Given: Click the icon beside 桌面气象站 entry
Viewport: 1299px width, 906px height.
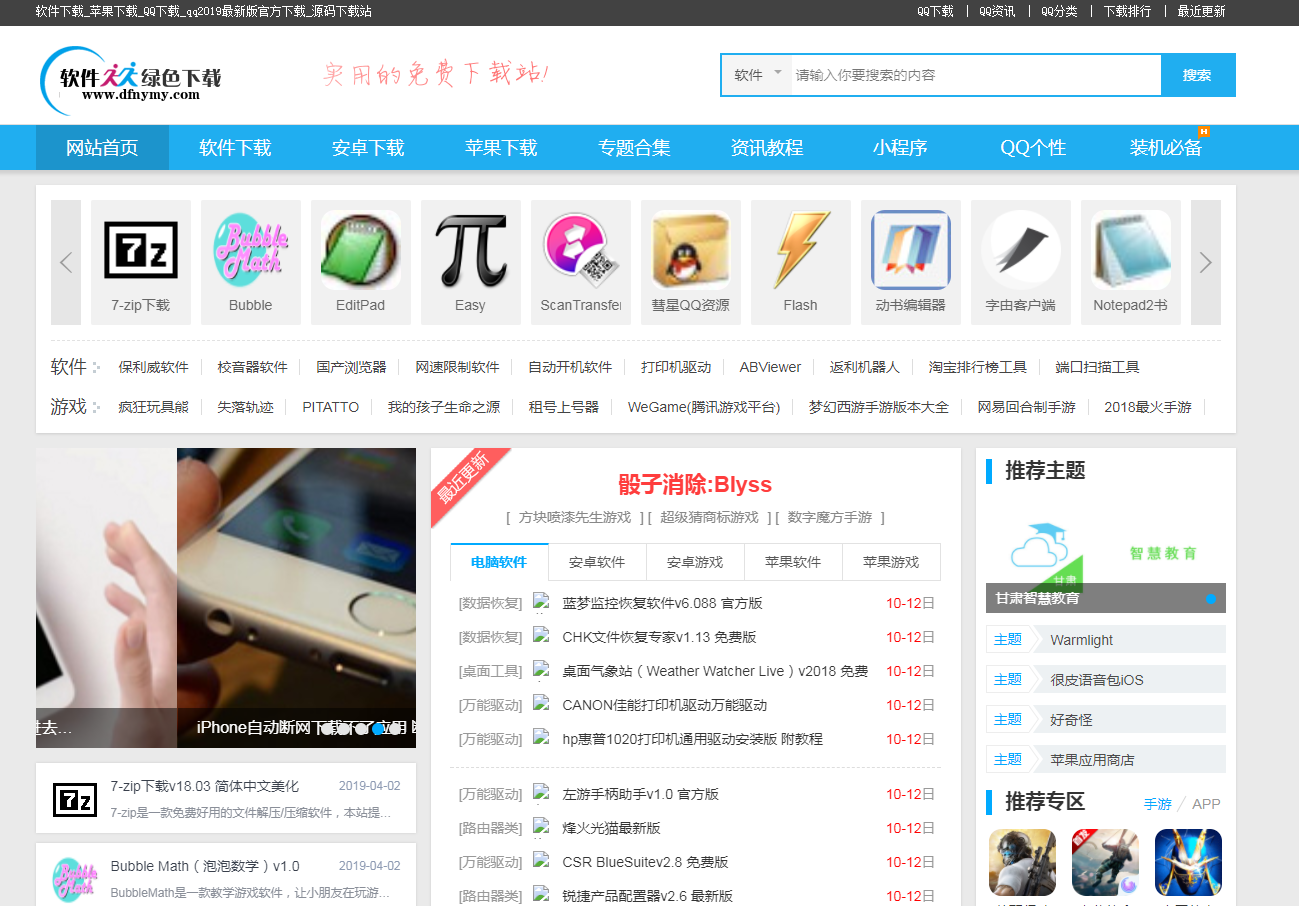Looking at the screenshot, I should (542, 670).
